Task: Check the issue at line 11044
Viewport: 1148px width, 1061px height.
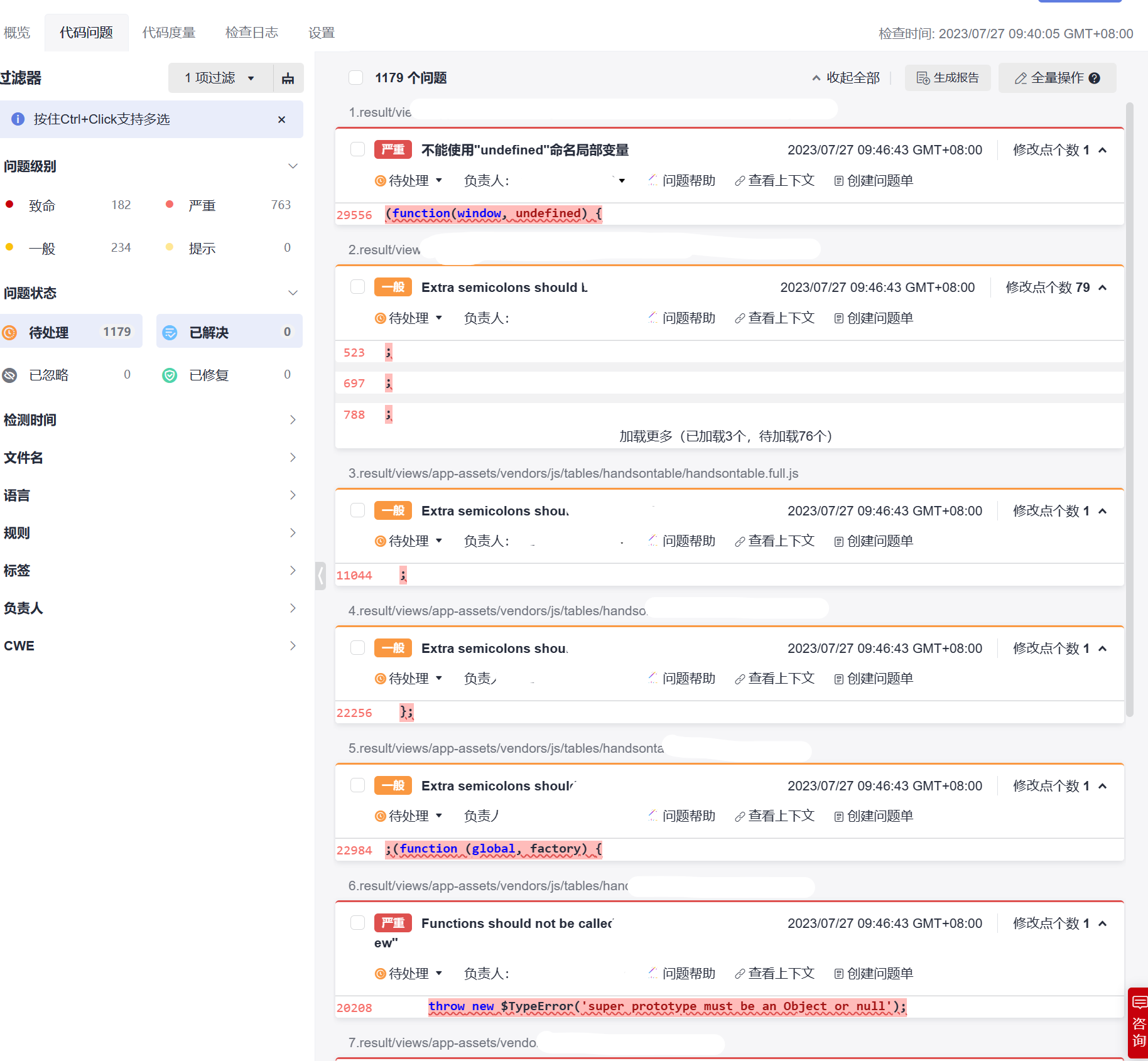Action: [x=357, y=510]
